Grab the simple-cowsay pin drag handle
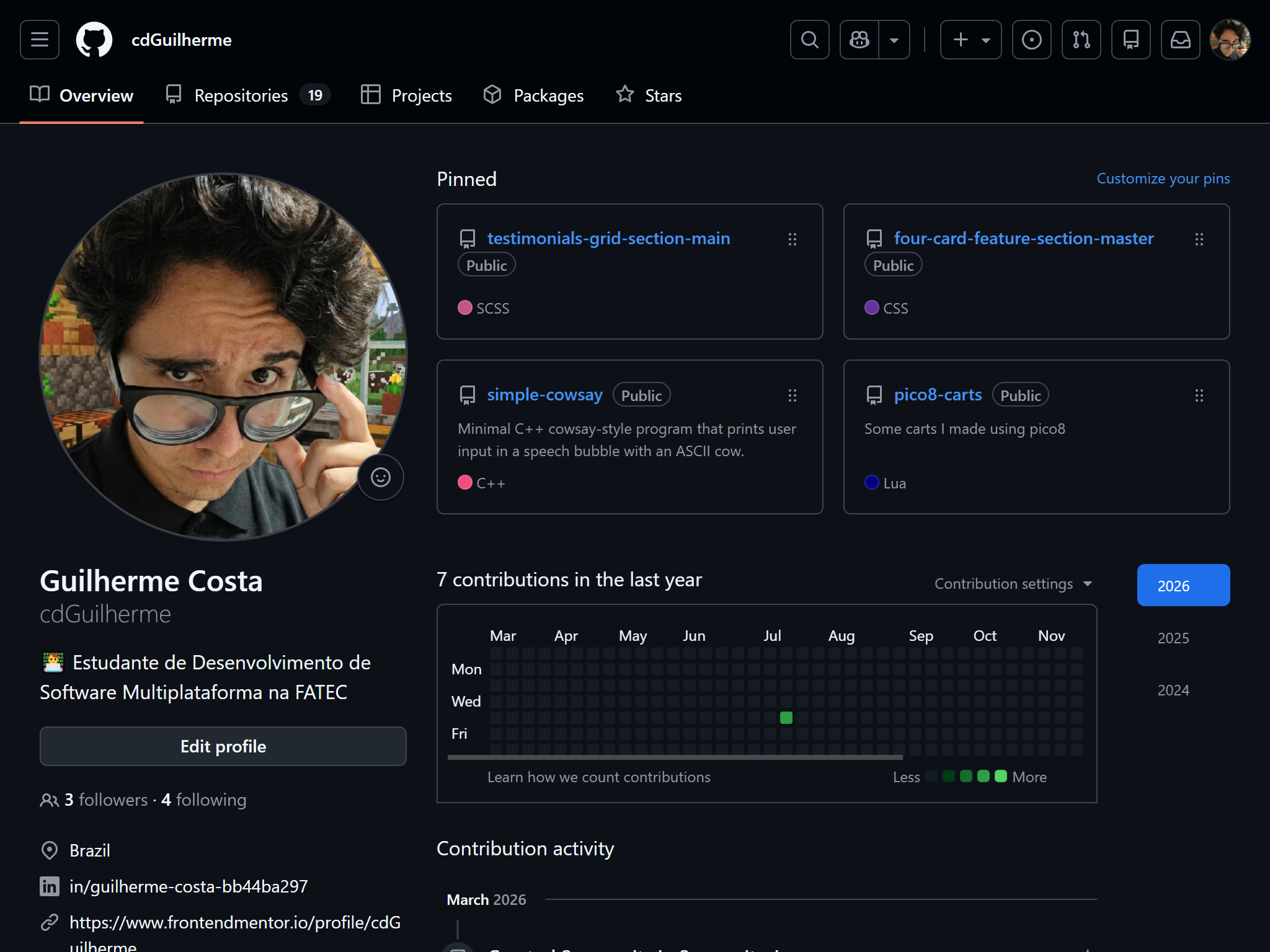This screenshot has width=1270, height=952. (792, 395)
